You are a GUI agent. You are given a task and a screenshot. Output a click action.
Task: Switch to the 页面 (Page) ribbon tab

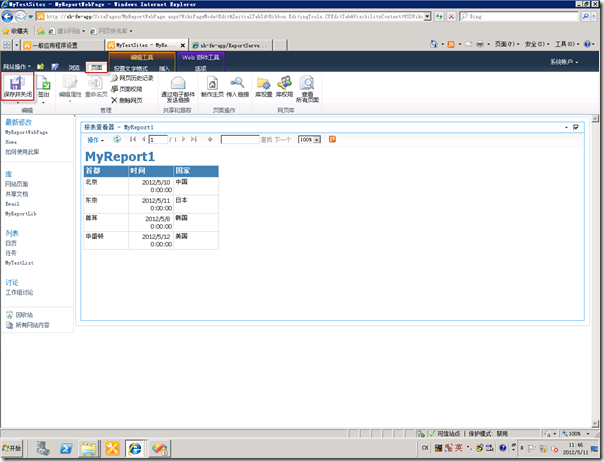click(95, 66)
